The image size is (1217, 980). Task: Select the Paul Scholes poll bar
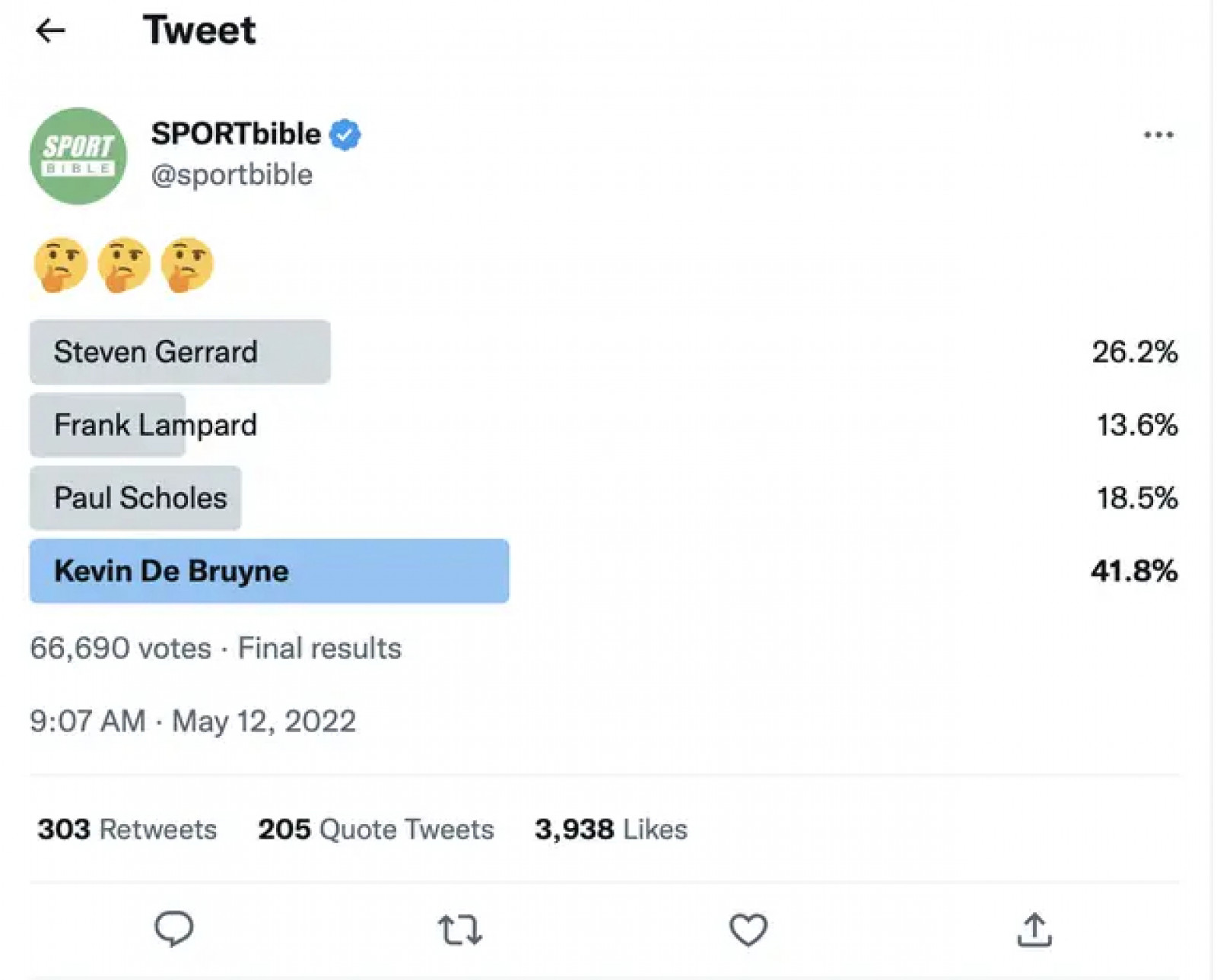pos(135,498)
